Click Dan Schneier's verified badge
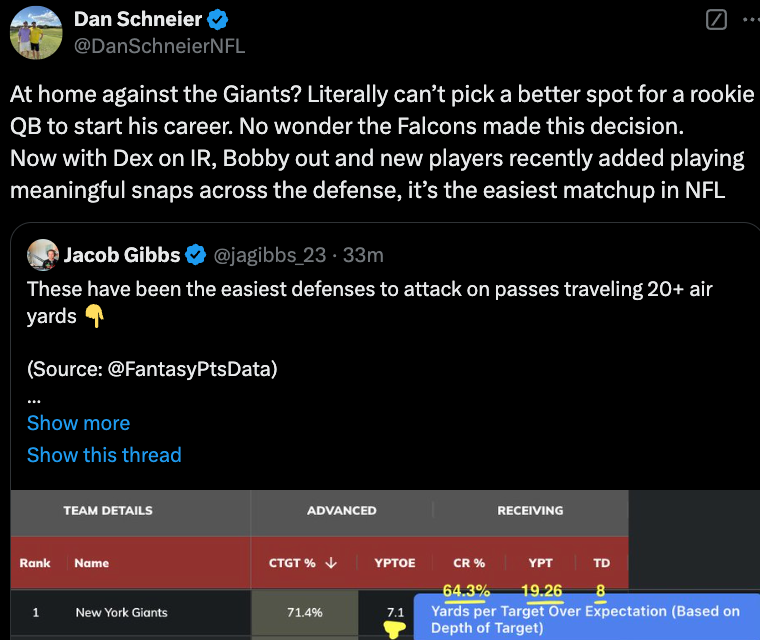Image resolution: width=760 pixels, height=640 pixels. pos(218,20)
